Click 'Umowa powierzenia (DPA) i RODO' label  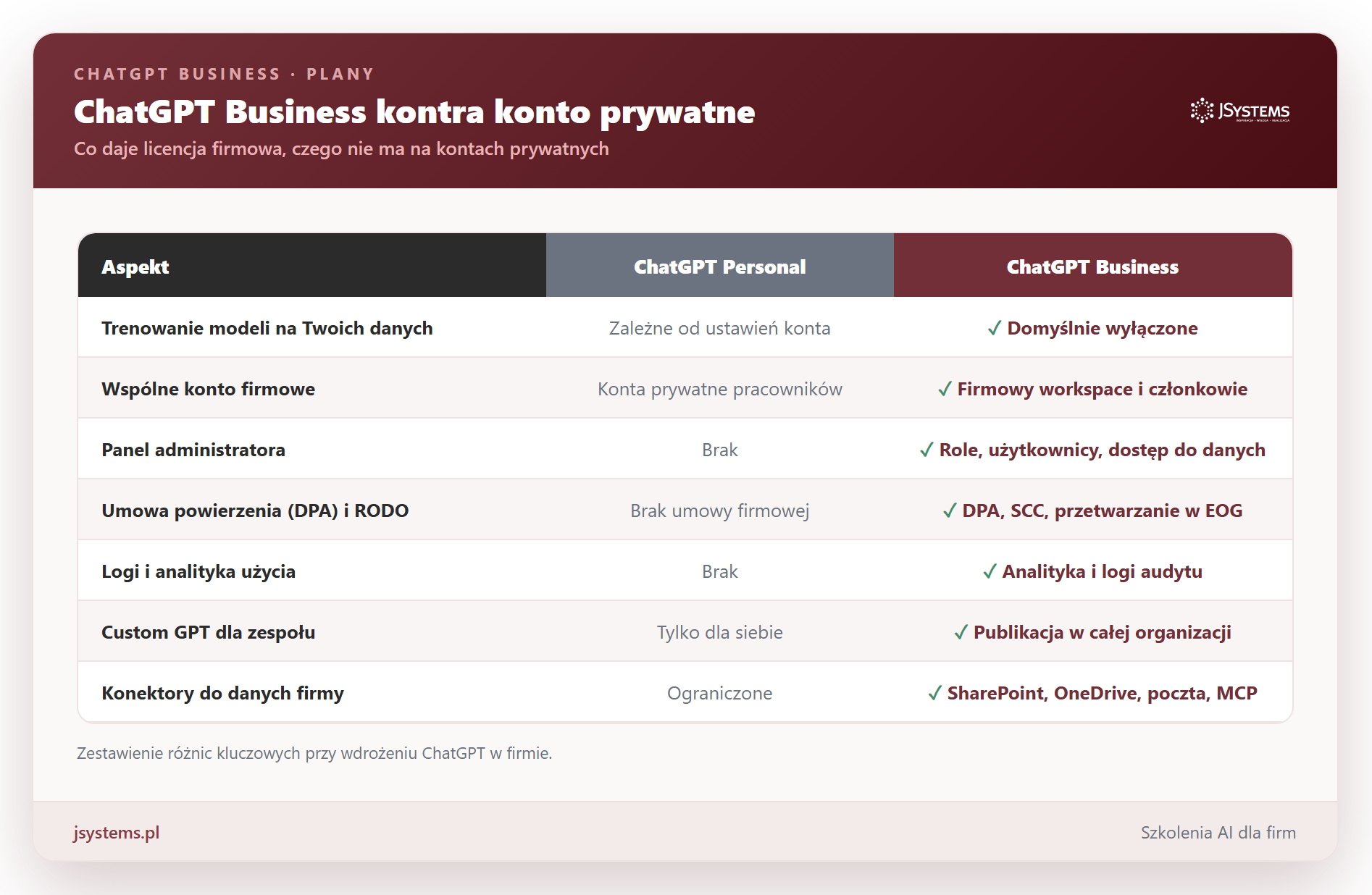point(255,510)
